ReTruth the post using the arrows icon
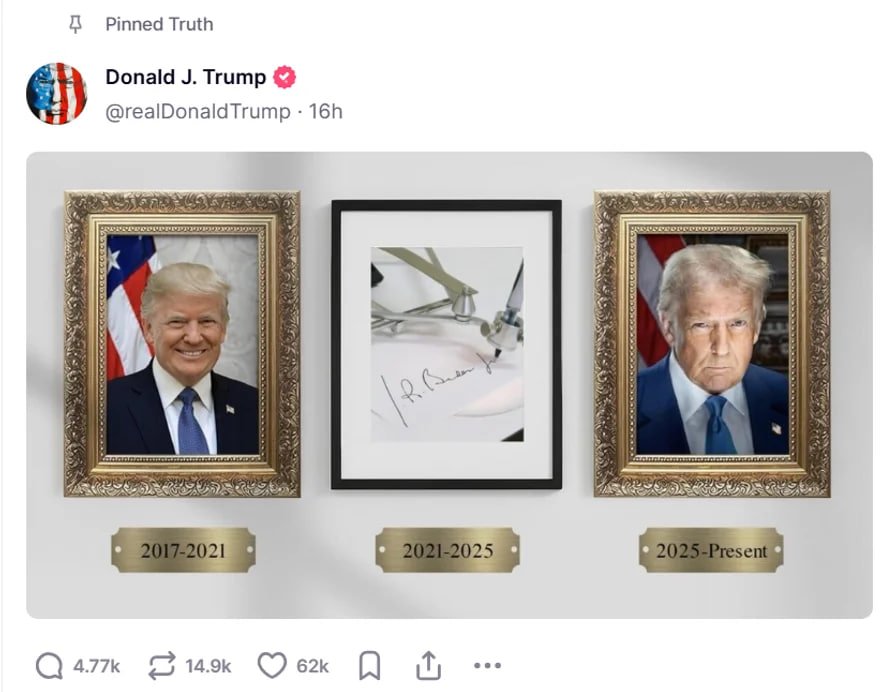The image size is (896, 692). pos(162,666)
